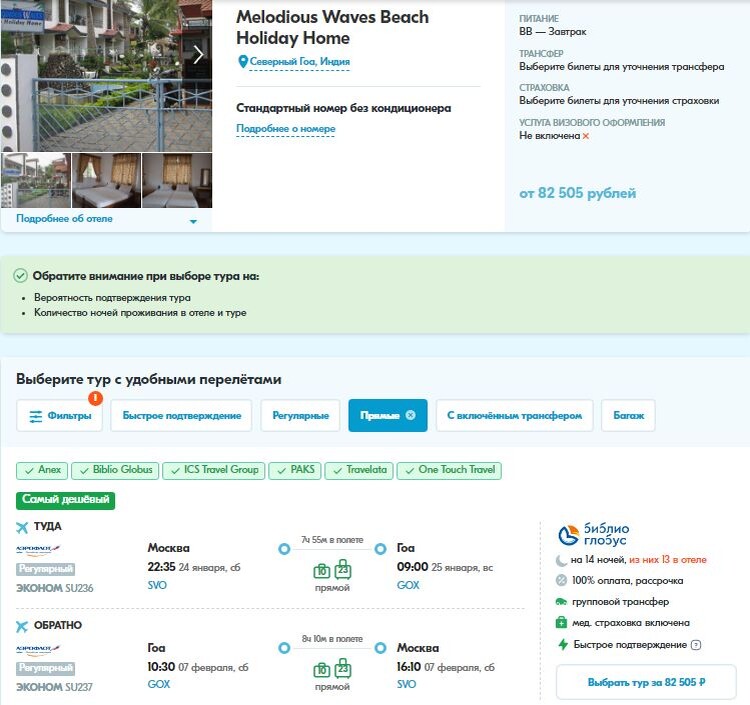Open second bedroom thumbnail photo

pos(177,181)
